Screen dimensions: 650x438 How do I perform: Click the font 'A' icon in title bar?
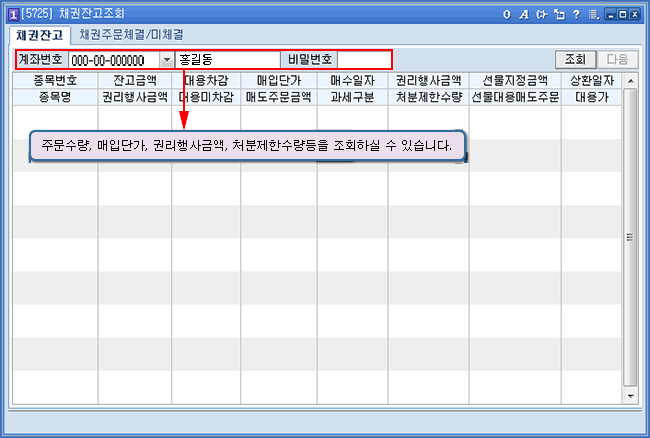pos(523,15)
